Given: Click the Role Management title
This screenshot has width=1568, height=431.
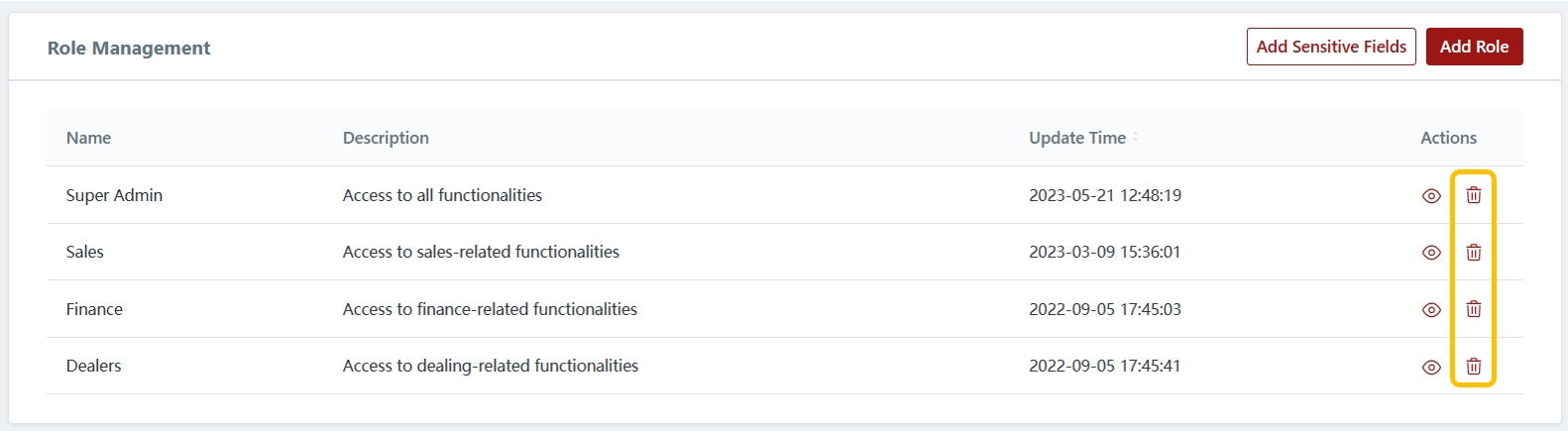Looking at the screenshot, I should (129, 48).
